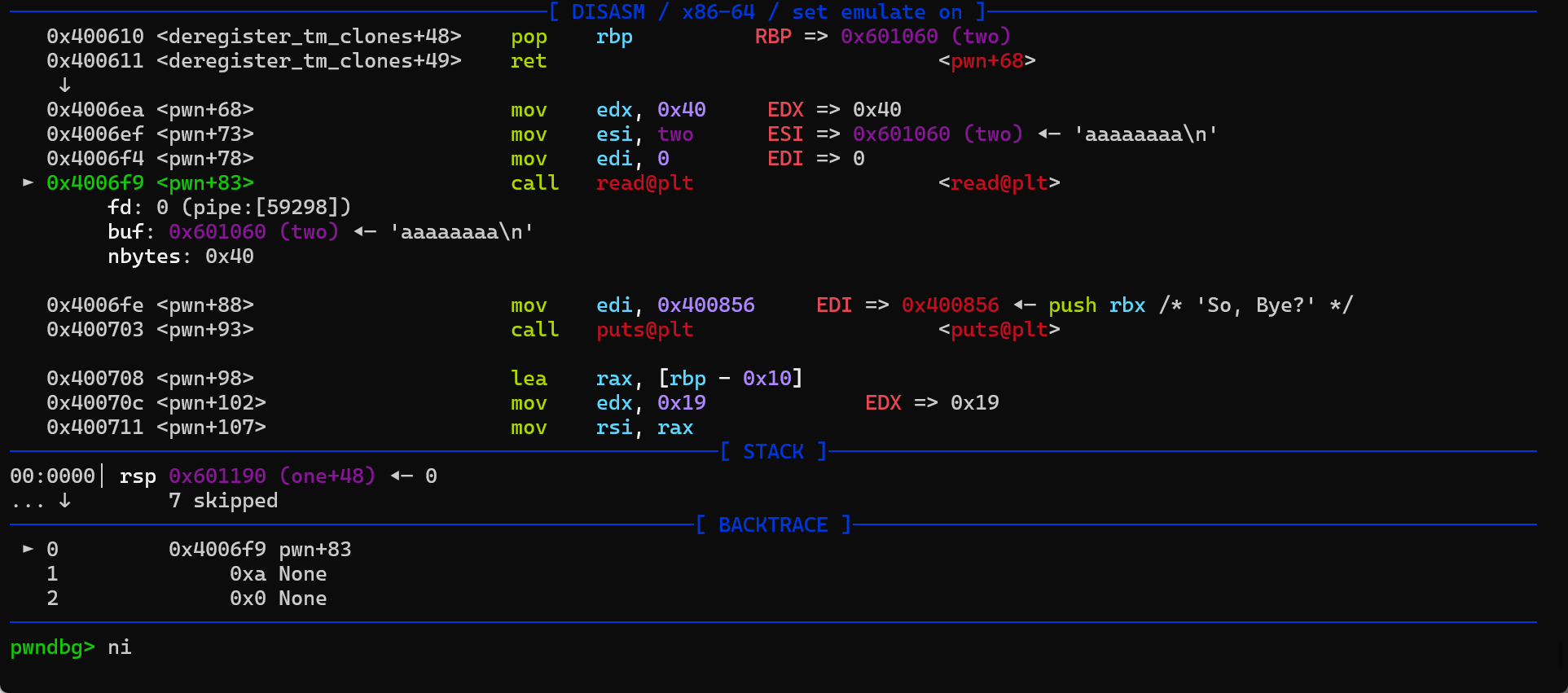Select the STACK section header

tap(773, 451)
